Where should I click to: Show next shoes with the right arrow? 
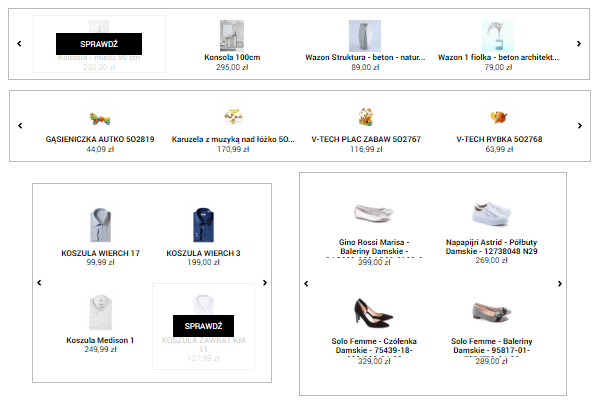coord(559,284)
